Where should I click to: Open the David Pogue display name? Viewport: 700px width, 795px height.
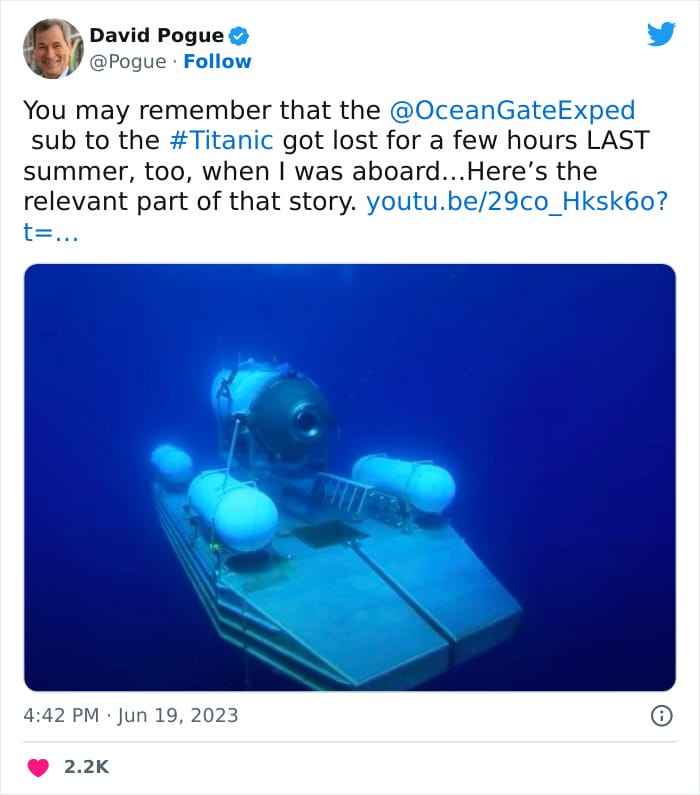[157, 36]
